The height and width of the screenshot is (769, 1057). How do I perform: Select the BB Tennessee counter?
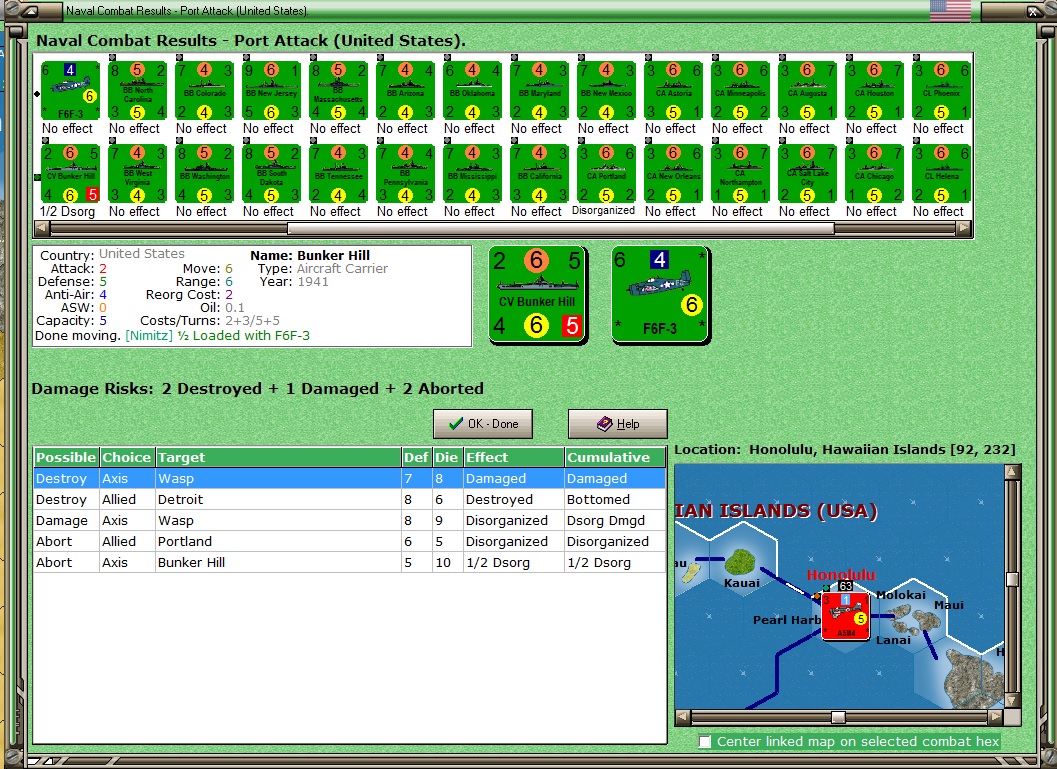pyautogui.click(x=338, y=175)
